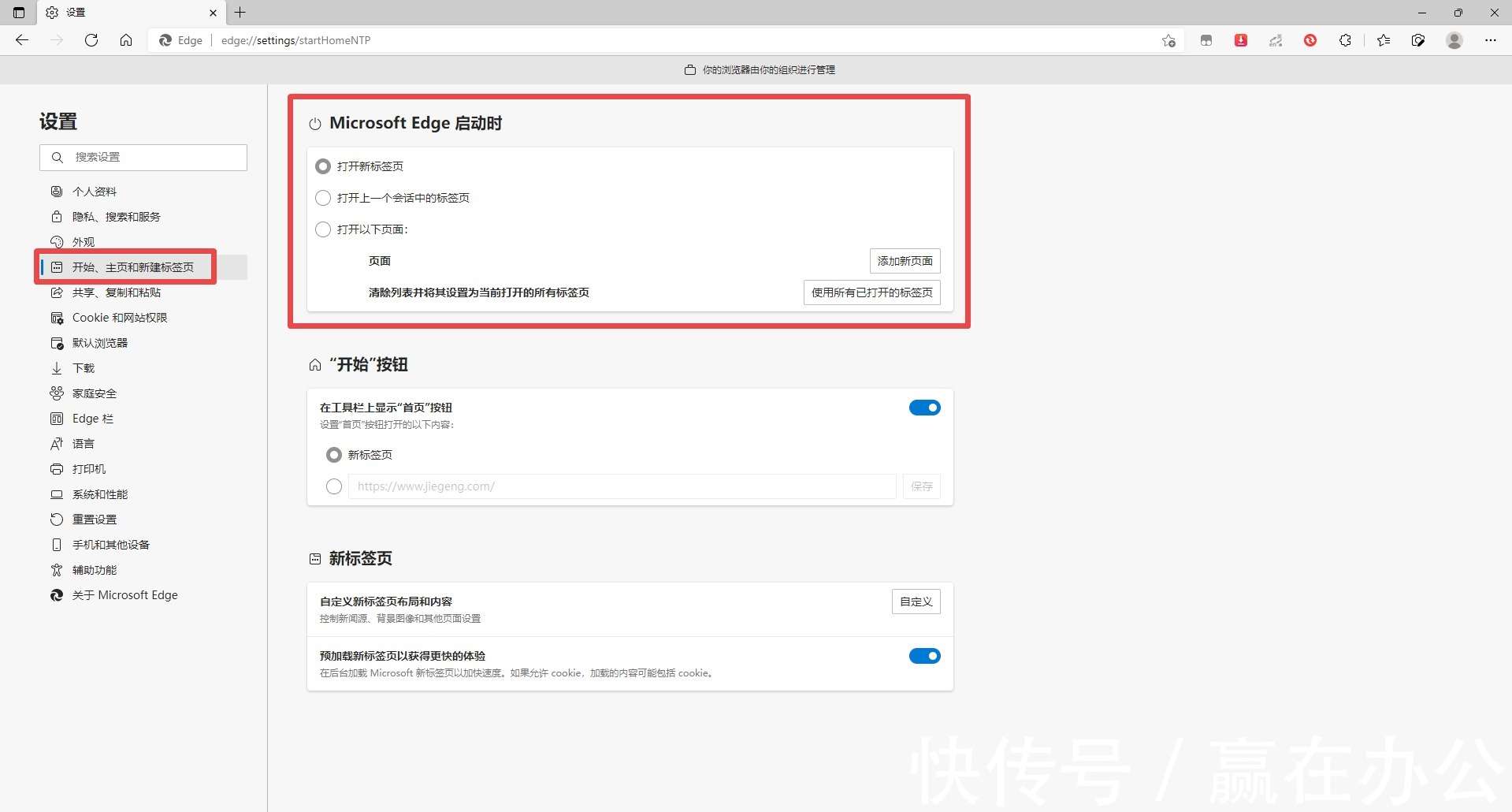Click the browser back arrow
The width and height of the screenshot is (1512, 812).
[x=22, y=40]
